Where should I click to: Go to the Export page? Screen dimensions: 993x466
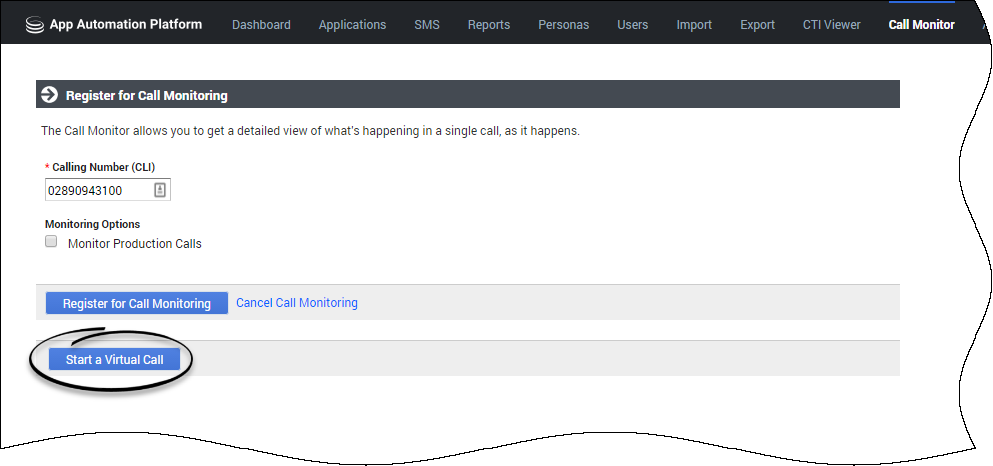(x=757, y=25)
